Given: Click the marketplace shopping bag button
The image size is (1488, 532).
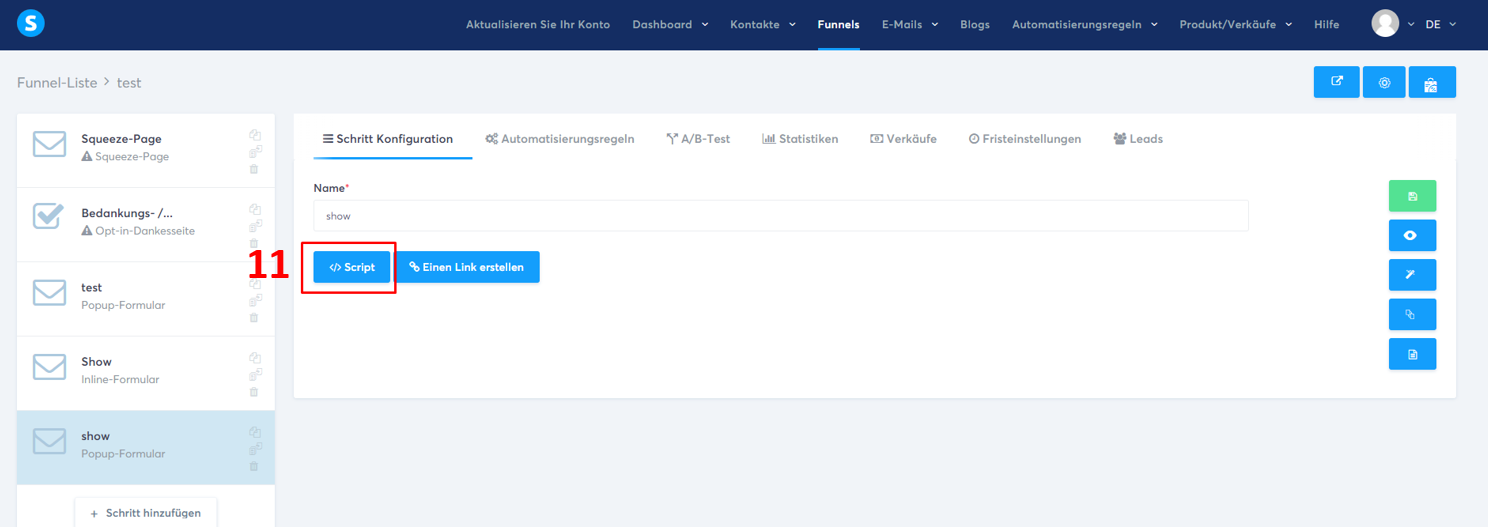Looking at the screenshot, I should point(1431,82).
